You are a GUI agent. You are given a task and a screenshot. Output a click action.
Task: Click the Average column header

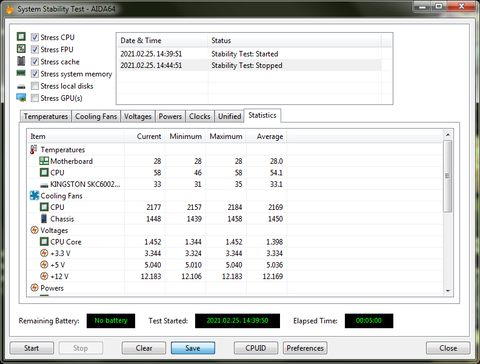click(x=266, y=136)
